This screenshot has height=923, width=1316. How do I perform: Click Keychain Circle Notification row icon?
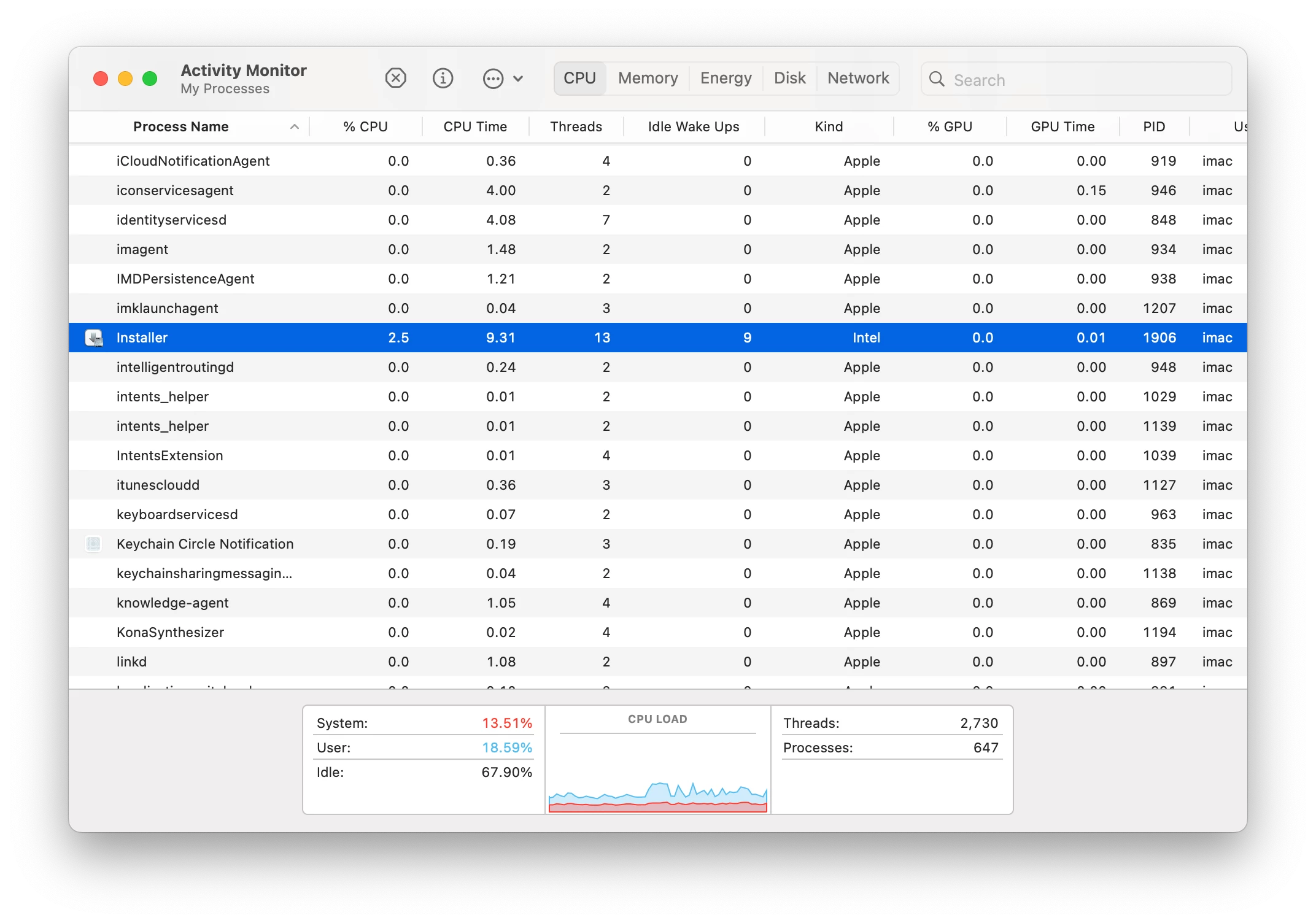point(93,544)
